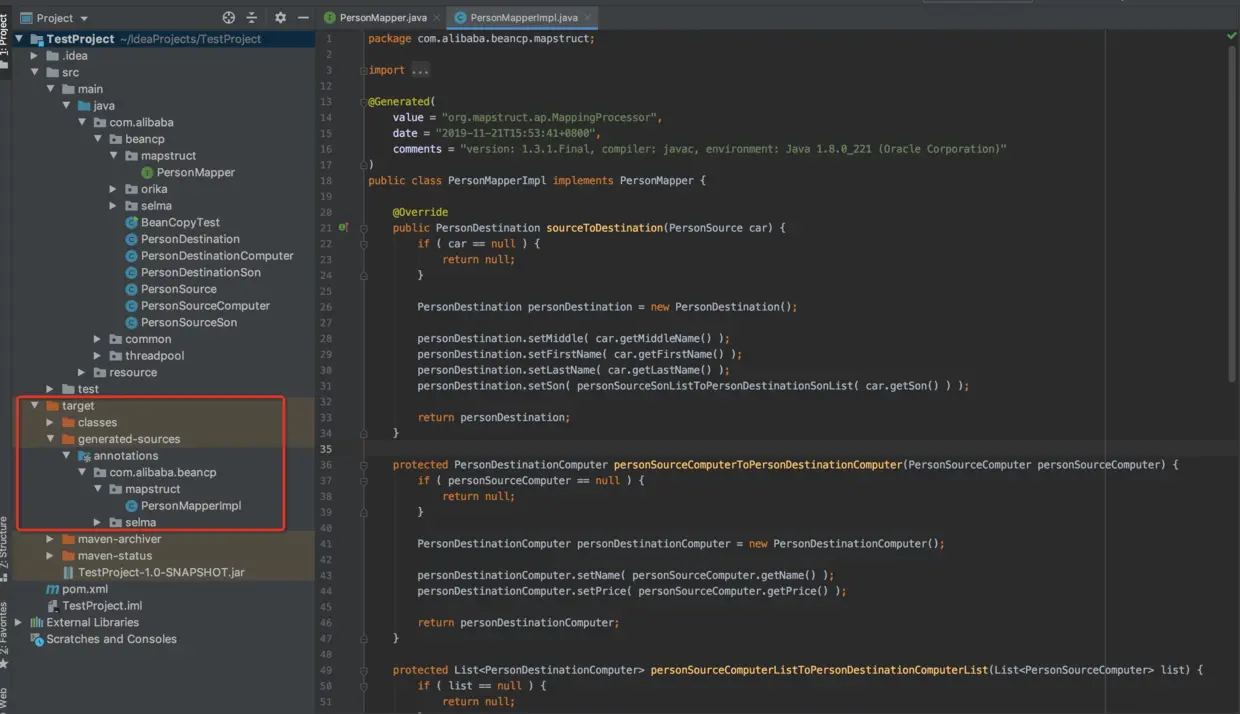
Task: Hide the Project panel with minus icon
Action: tap(303, 18)
